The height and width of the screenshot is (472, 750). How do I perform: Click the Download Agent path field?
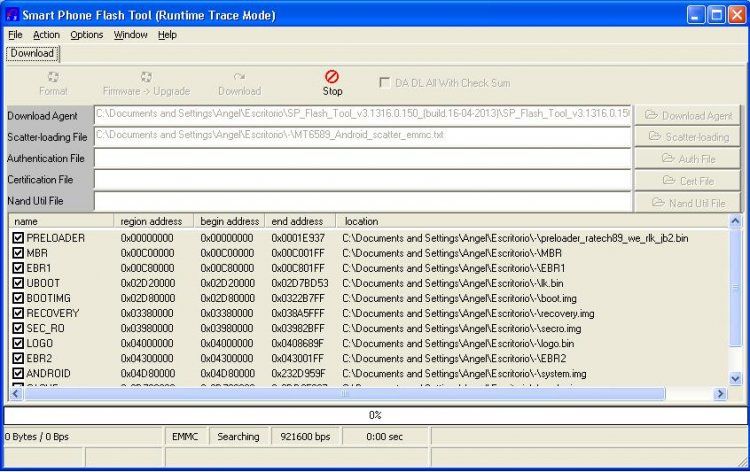coord(363,115)
